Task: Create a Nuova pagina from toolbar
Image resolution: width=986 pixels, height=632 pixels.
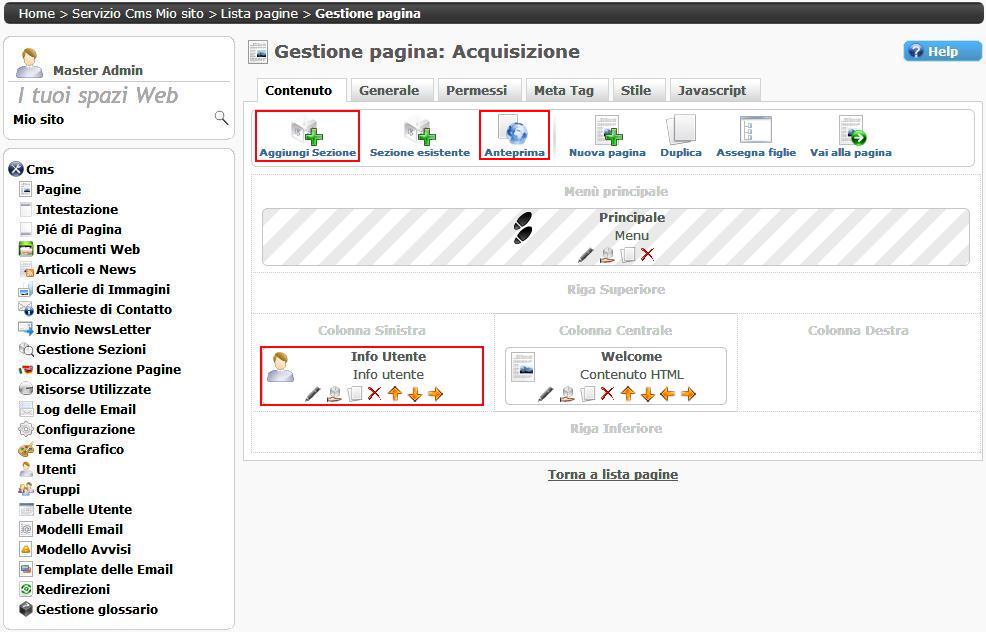Action: (x=607, y=135)
